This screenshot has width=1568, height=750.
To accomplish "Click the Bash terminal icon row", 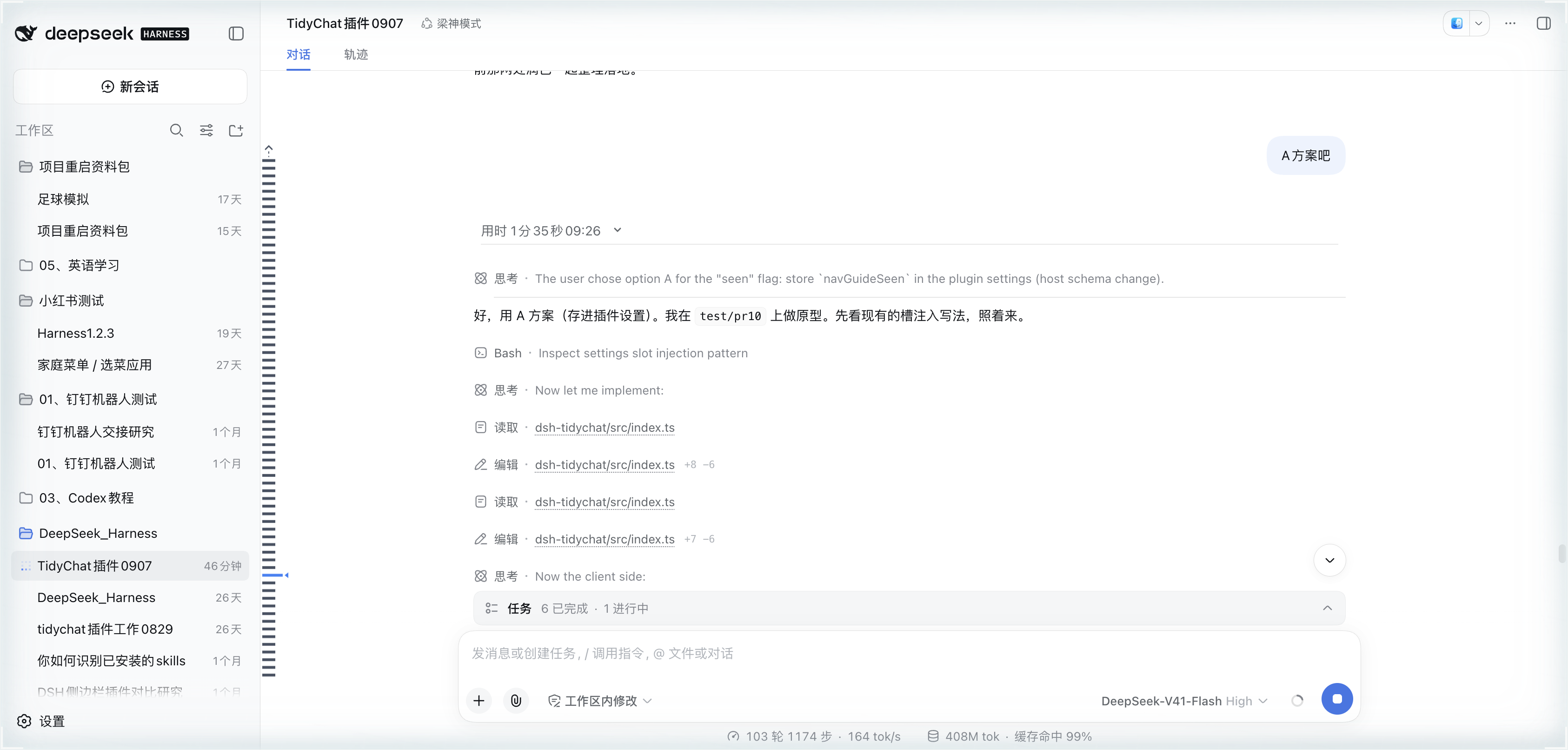I will point(481,353).
